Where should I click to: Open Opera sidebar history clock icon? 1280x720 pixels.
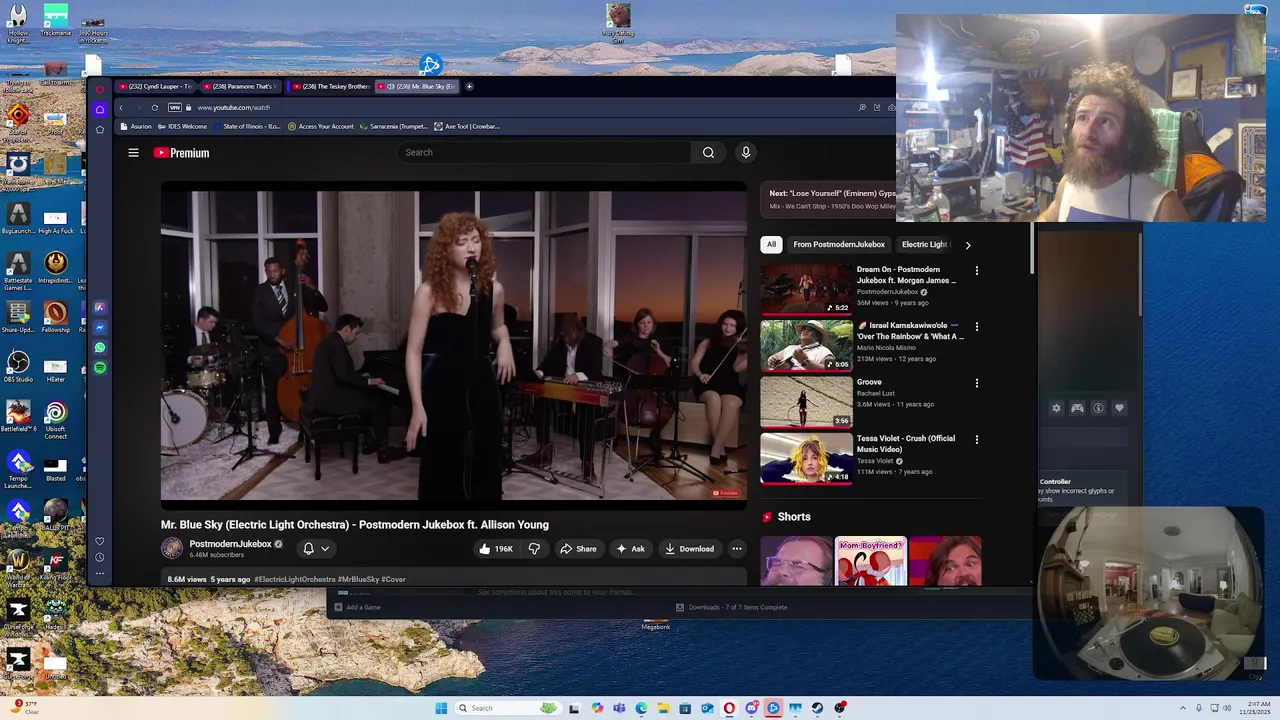[x=100, y=557]
